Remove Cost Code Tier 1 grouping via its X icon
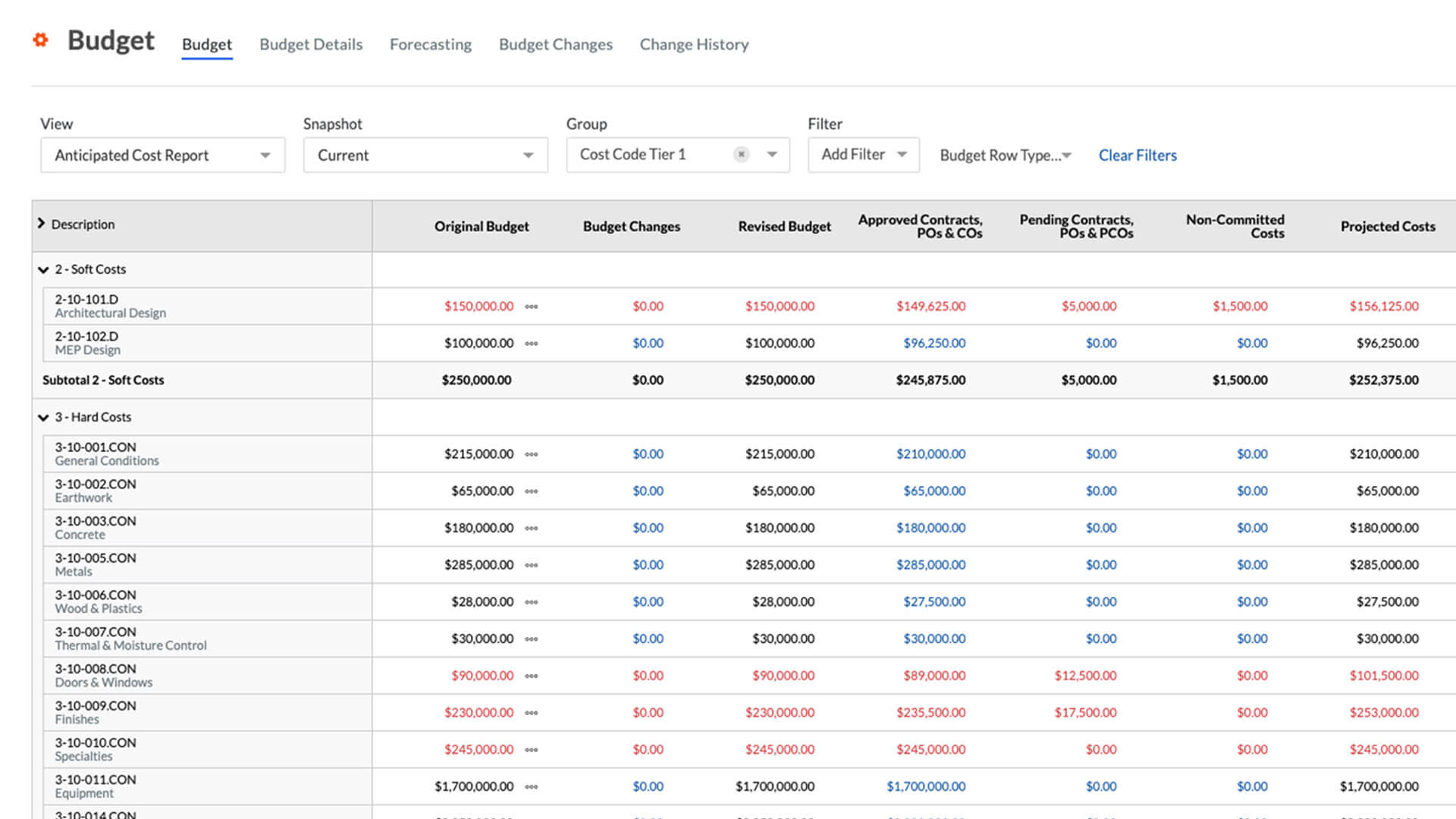Screen dimensions: 1456x819 [x=741, y=154]
